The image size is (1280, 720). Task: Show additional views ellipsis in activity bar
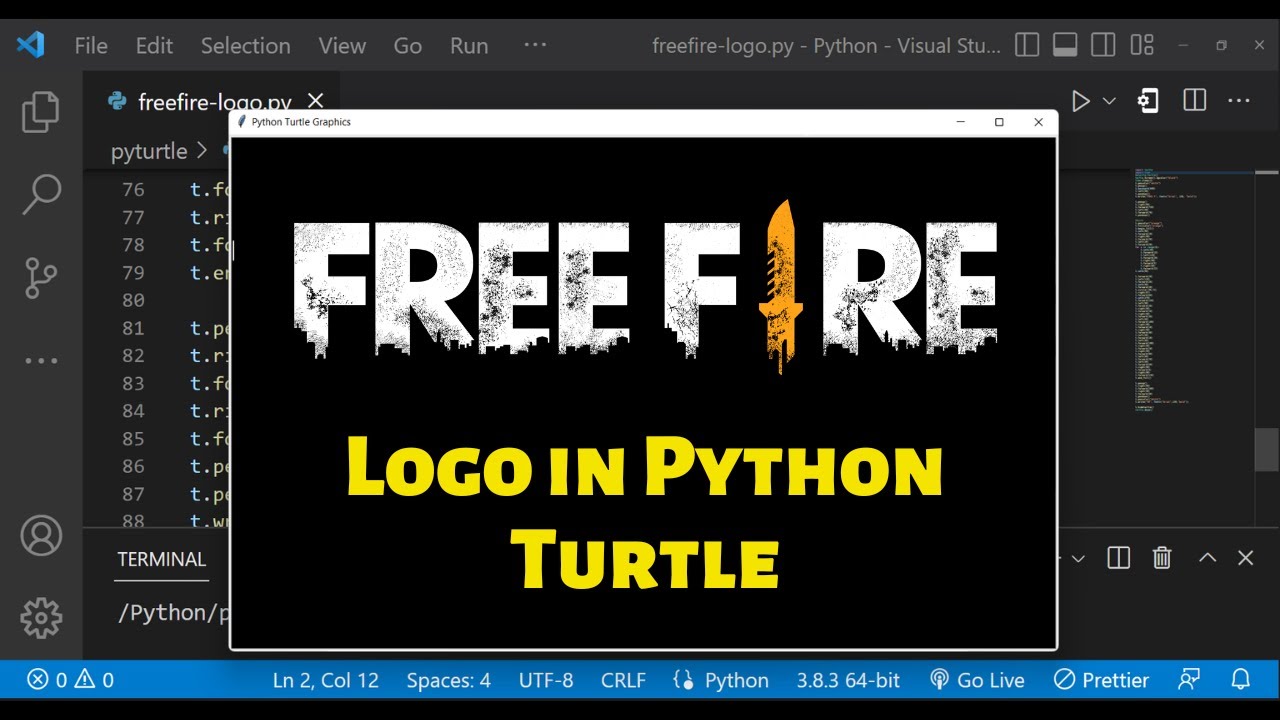41,360
